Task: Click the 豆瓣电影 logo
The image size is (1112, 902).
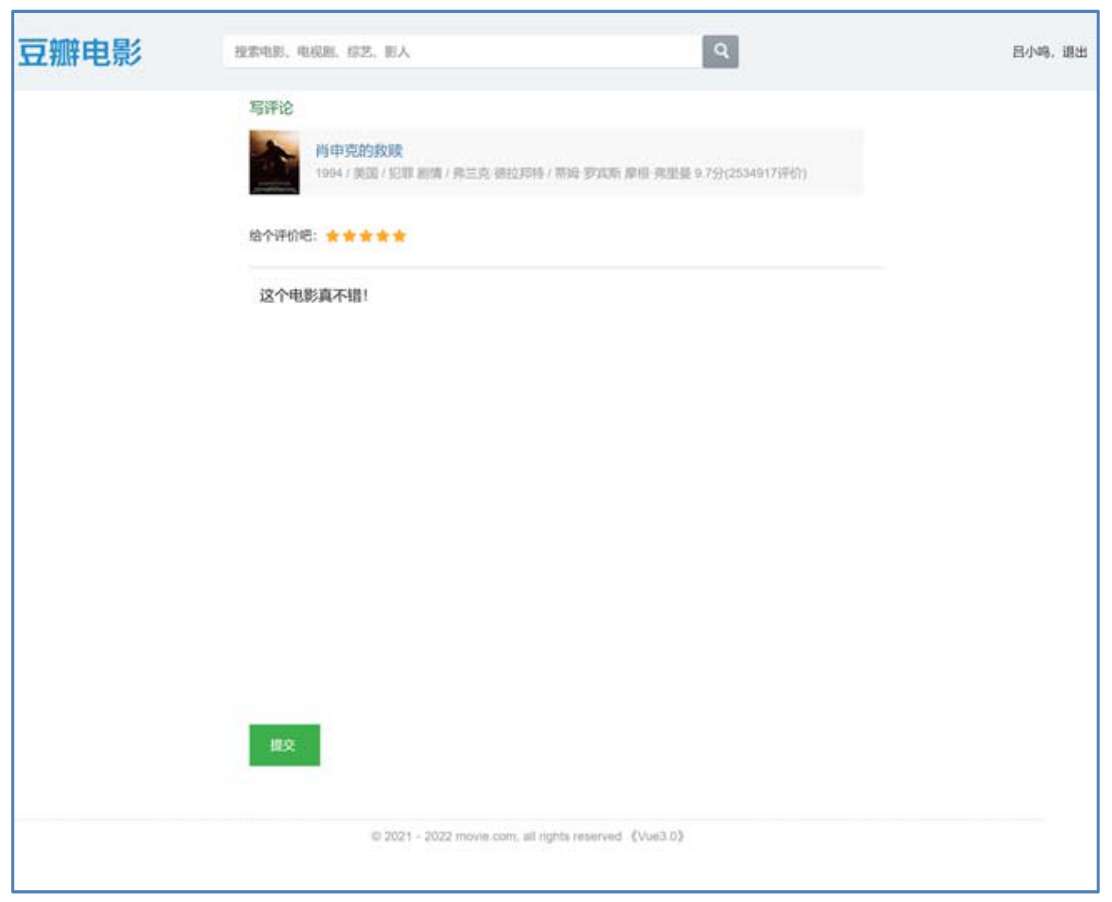Action: 79,52
